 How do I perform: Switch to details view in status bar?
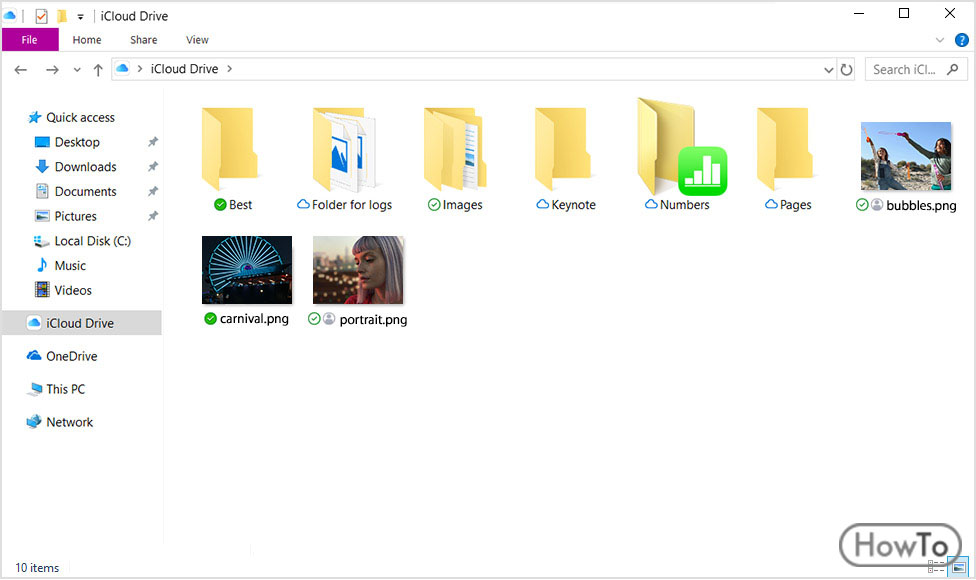[936, 567]
